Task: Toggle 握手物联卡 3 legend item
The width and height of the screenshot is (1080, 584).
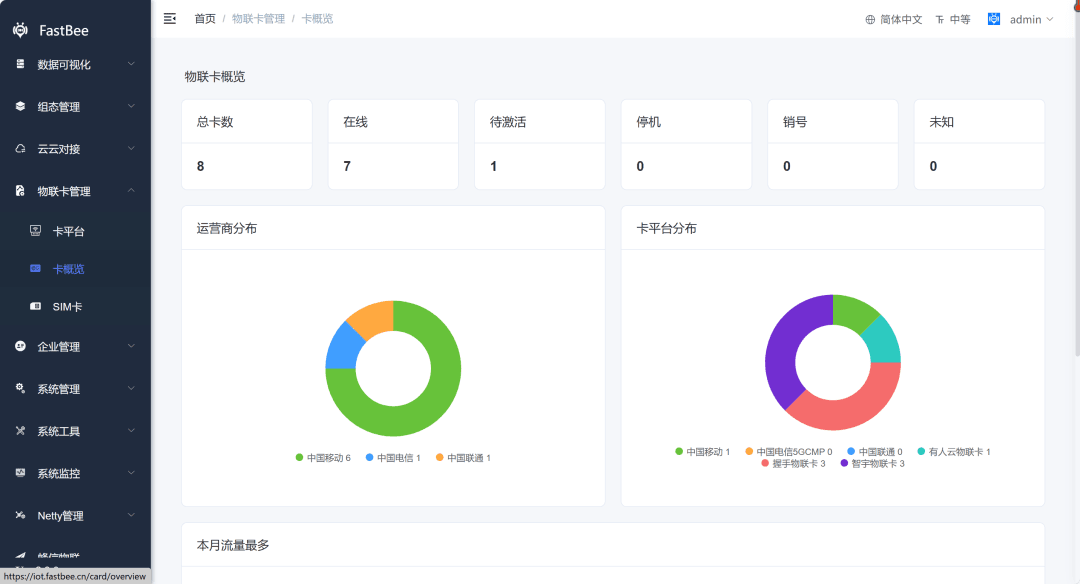Action: pos(793,463)
